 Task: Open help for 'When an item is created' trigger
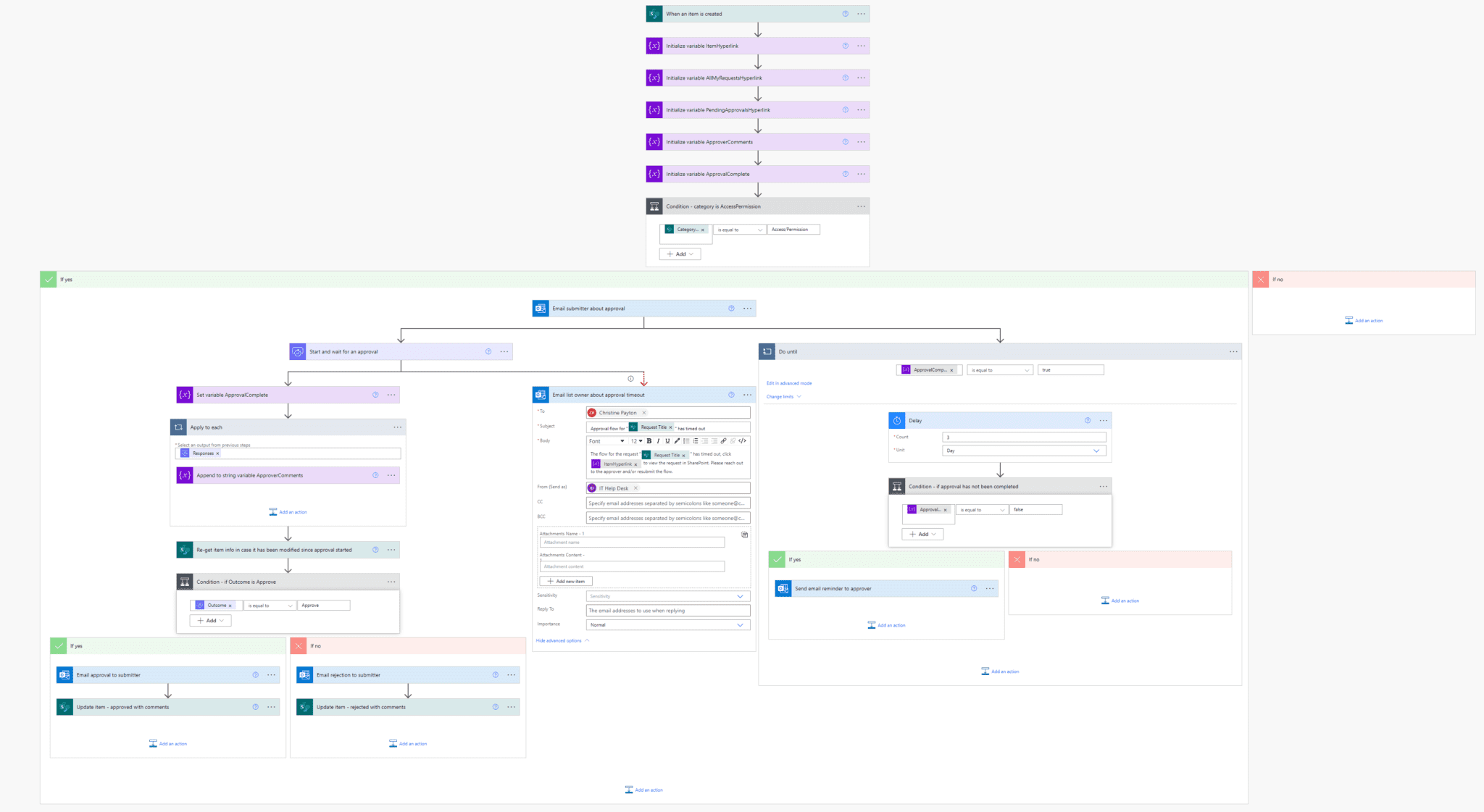845,14
